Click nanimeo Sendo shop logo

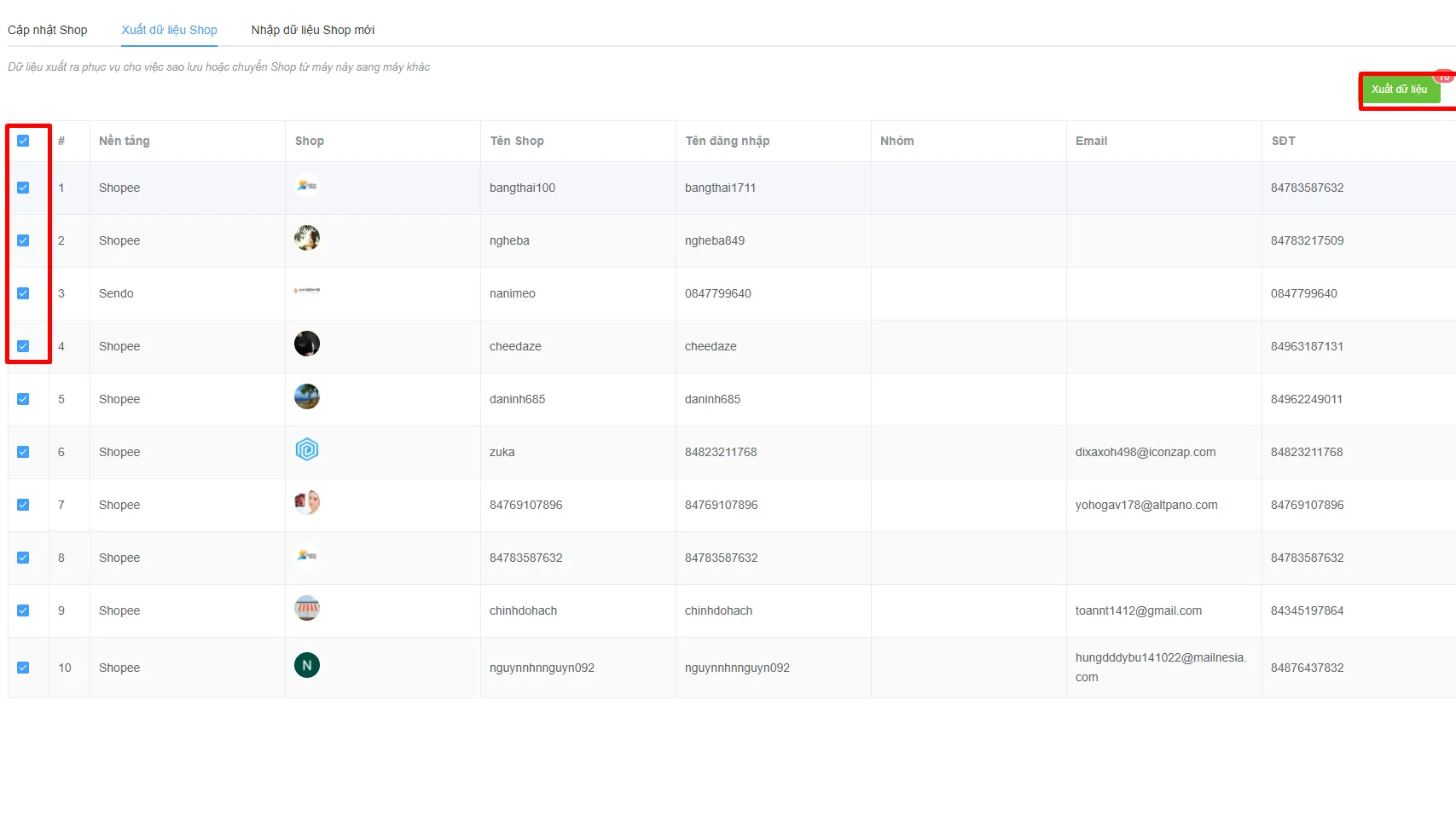307,291
